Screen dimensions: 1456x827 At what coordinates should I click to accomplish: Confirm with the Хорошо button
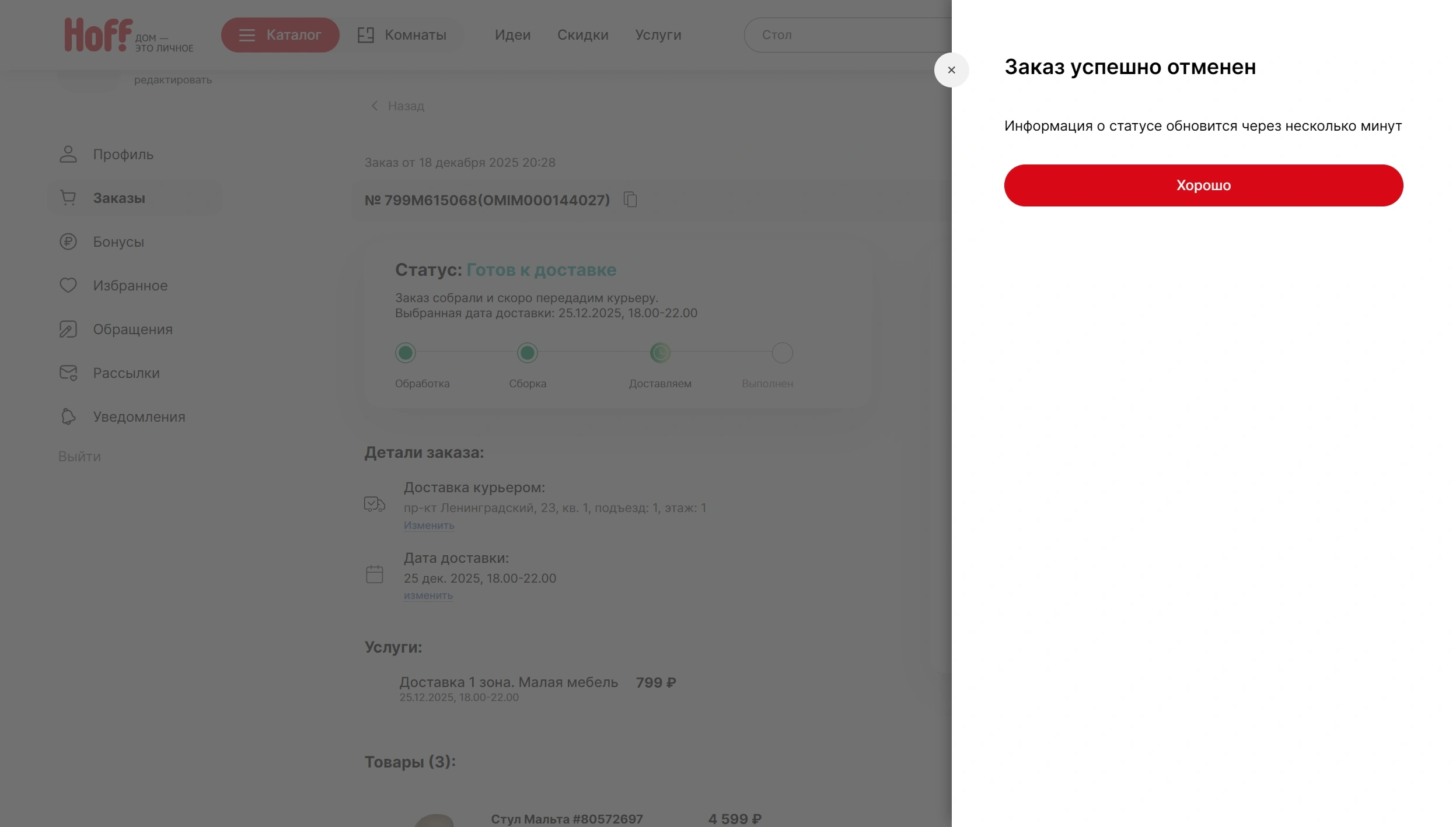1203,185
